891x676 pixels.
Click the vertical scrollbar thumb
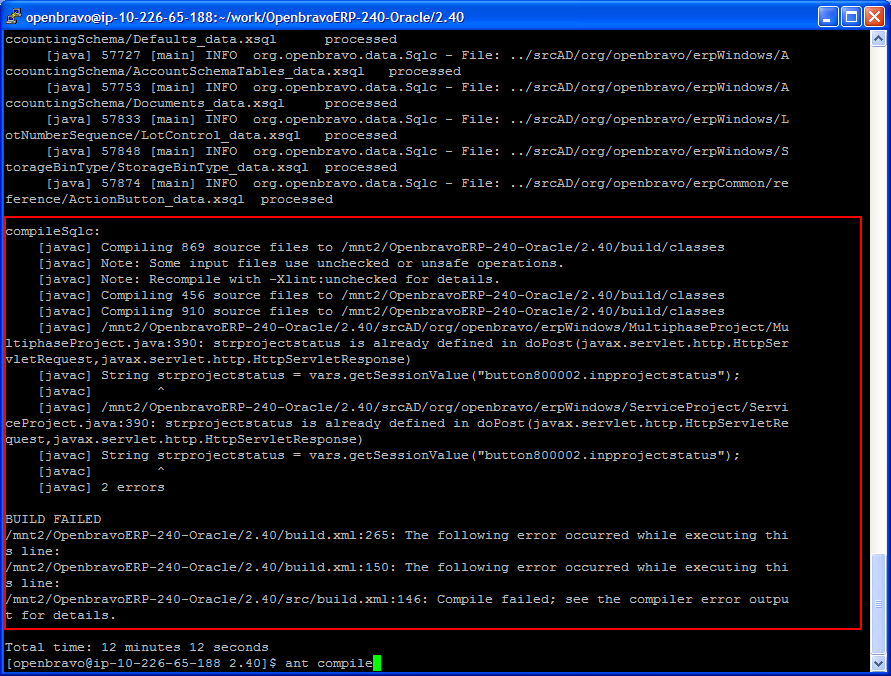[x=878, y=604]
